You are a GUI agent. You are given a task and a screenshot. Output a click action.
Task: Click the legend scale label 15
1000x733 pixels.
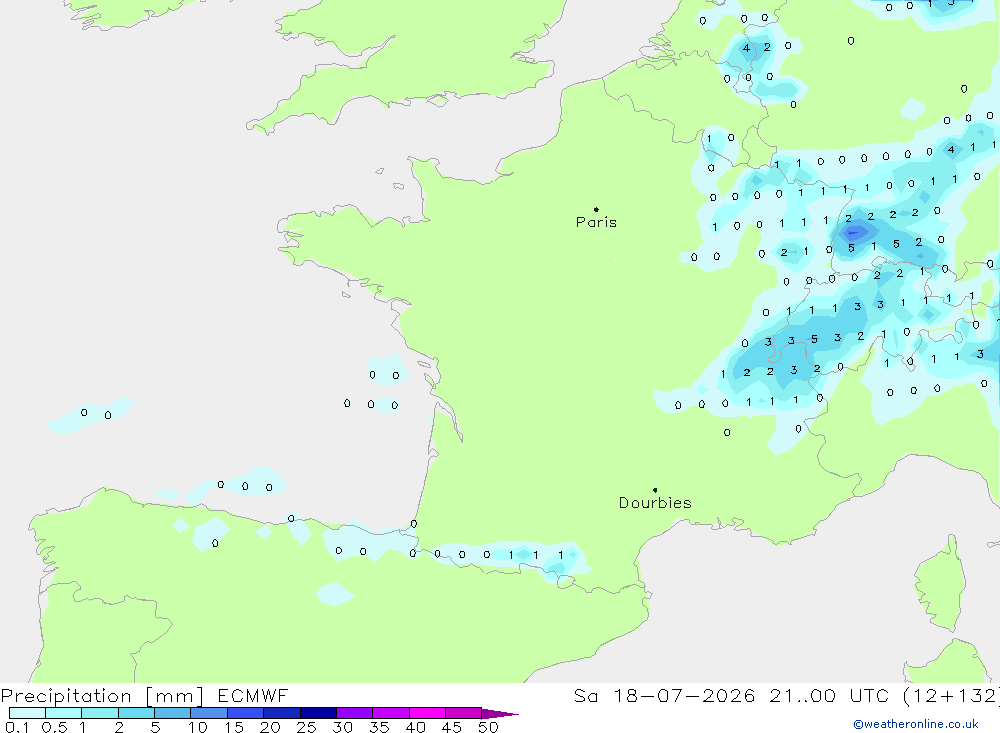233,727
